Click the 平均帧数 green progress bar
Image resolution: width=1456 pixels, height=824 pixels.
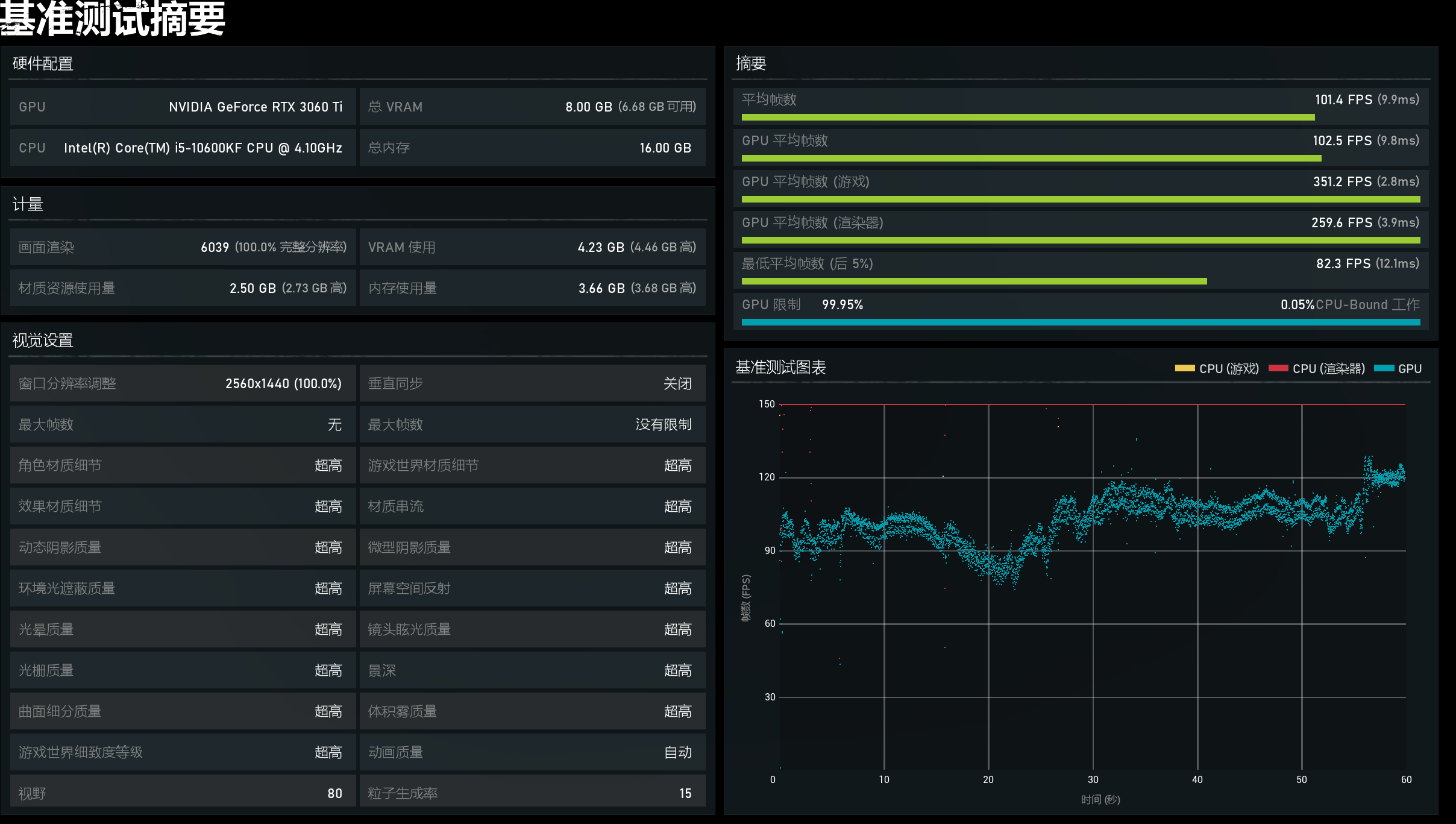pyautogui.click(x=1028, y=118)
